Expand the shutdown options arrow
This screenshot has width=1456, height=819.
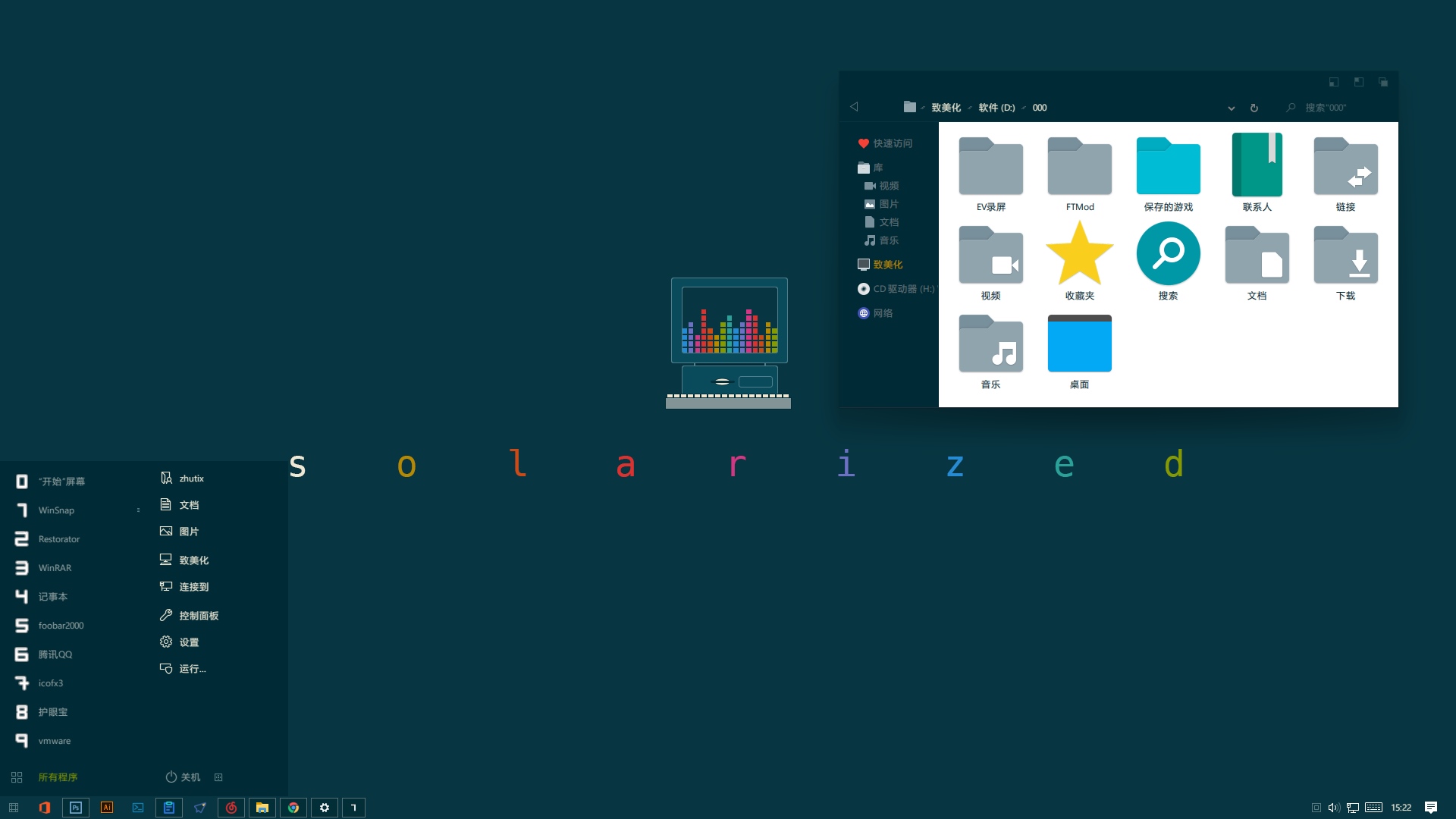(218, 777)
